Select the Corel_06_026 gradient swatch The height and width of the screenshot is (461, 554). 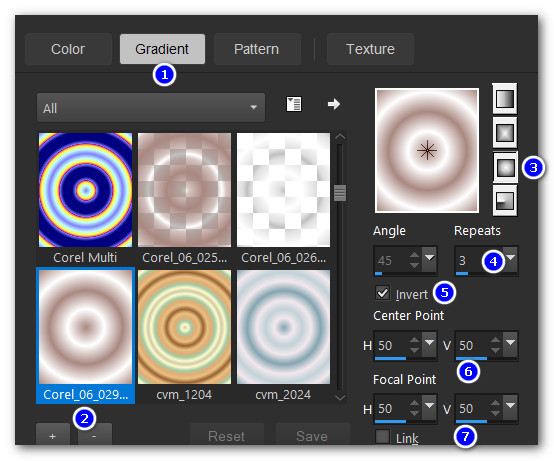(x=283, y=190)
